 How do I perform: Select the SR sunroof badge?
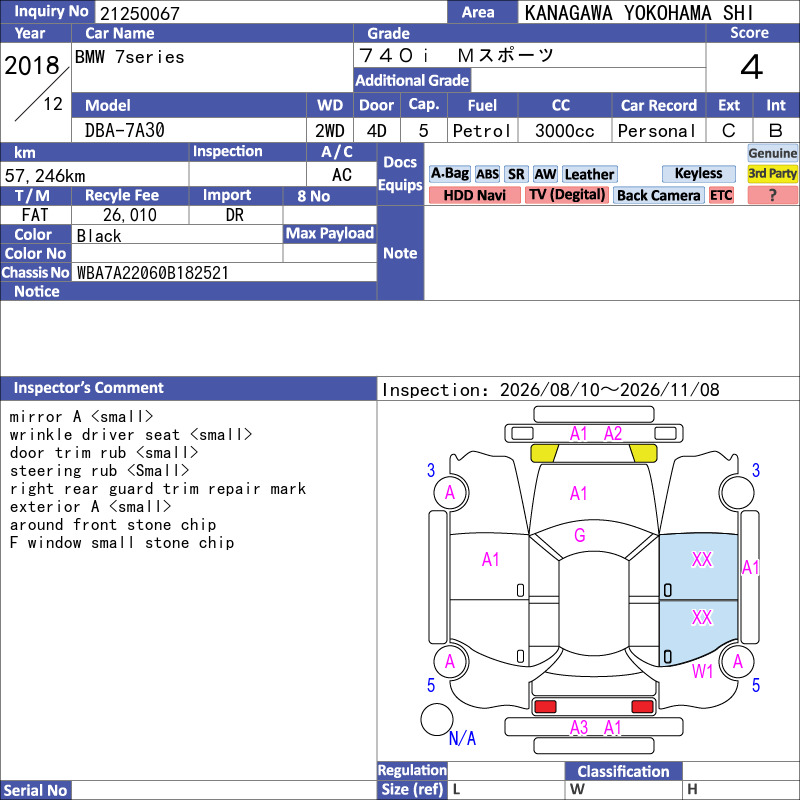(516, 174)
